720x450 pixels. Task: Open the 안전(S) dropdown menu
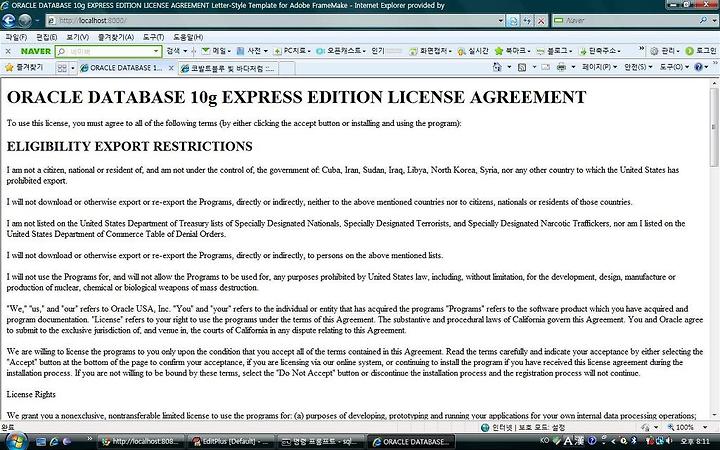click(x=638, y=67)
